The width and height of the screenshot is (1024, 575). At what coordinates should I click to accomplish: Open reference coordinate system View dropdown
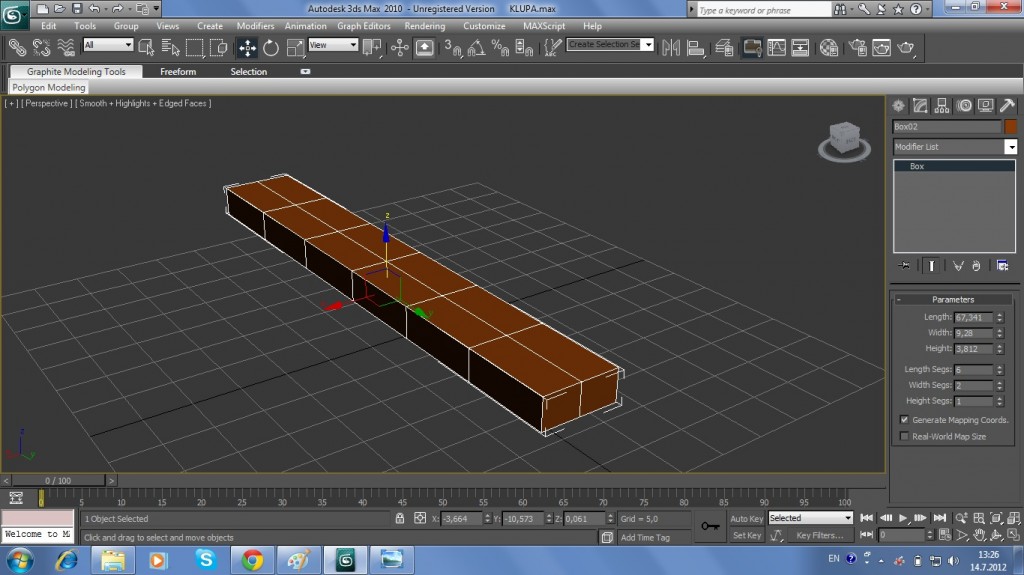click(x=333, y=44)
